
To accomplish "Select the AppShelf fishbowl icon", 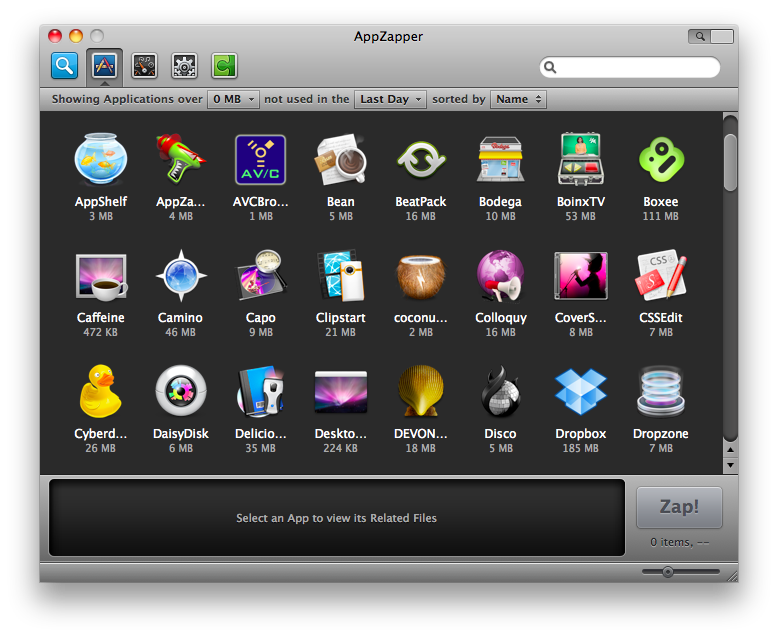I will [x=101, y=159].
